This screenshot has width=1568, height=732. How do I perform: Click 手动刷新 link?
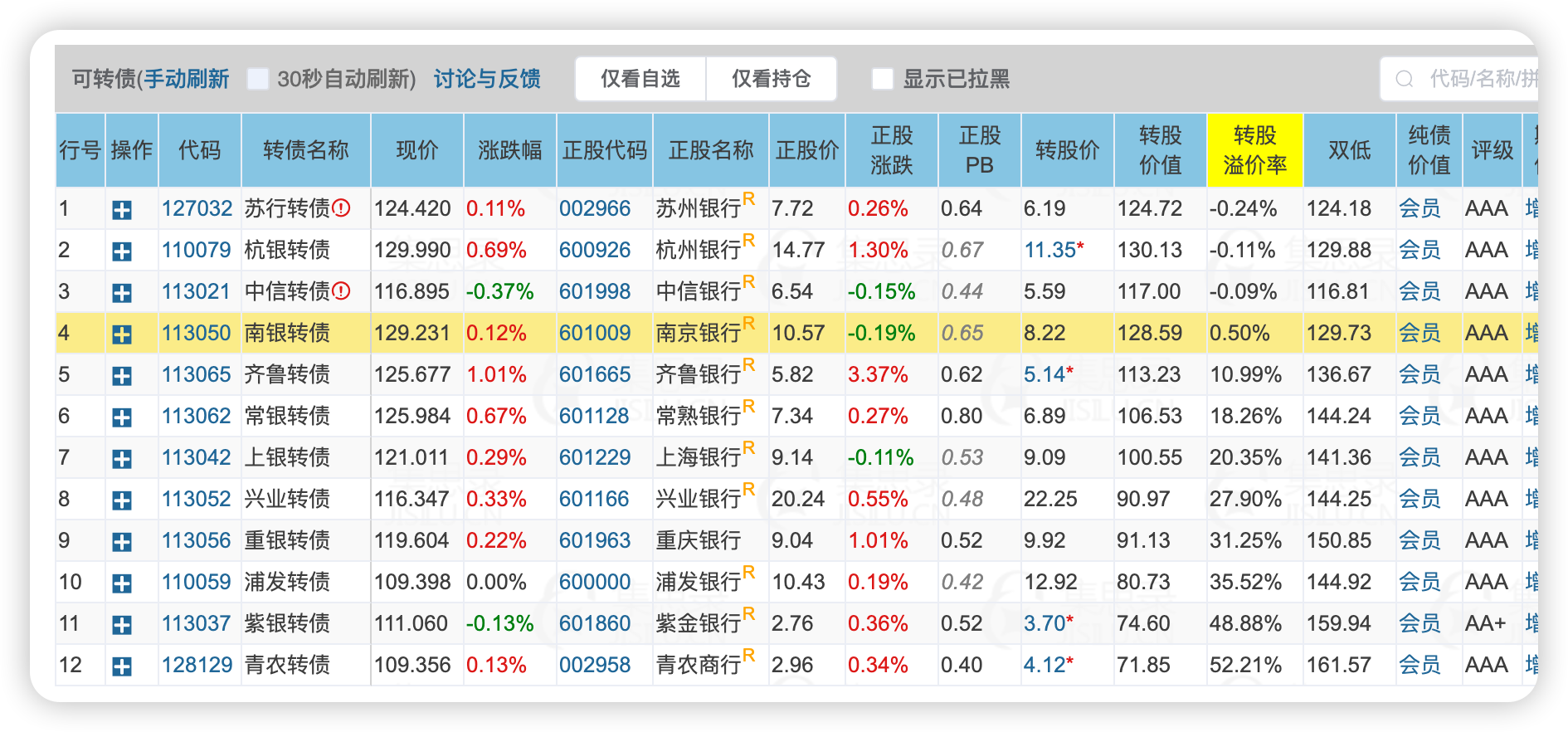(186, 79)
